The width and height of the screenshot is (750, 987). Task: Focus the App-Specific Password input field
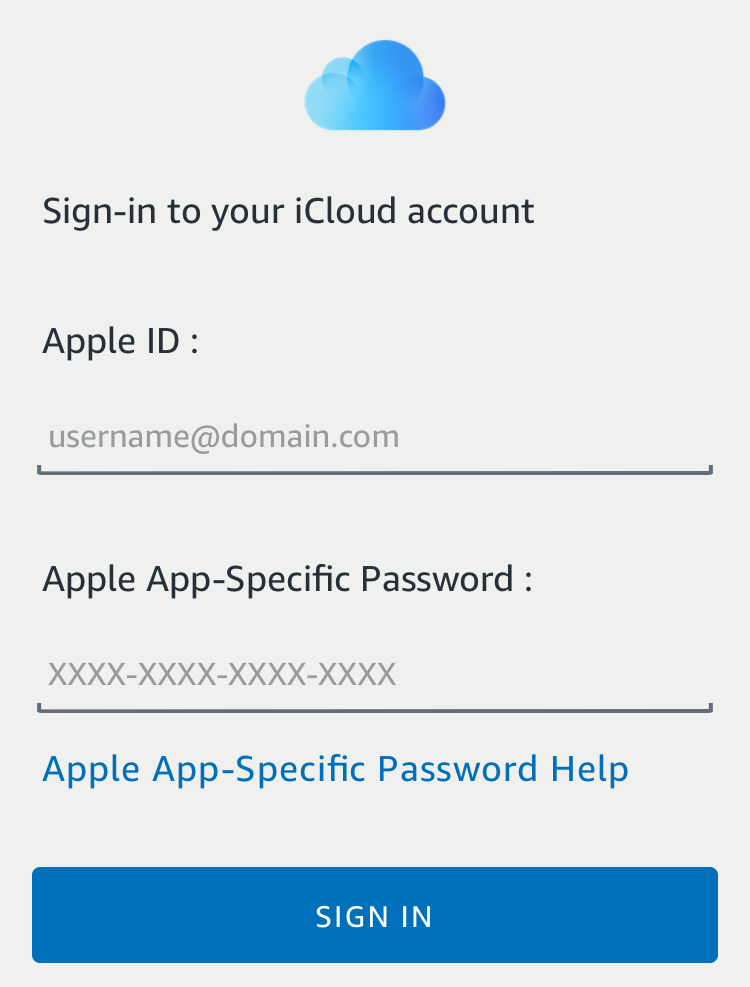pos(375,674)
